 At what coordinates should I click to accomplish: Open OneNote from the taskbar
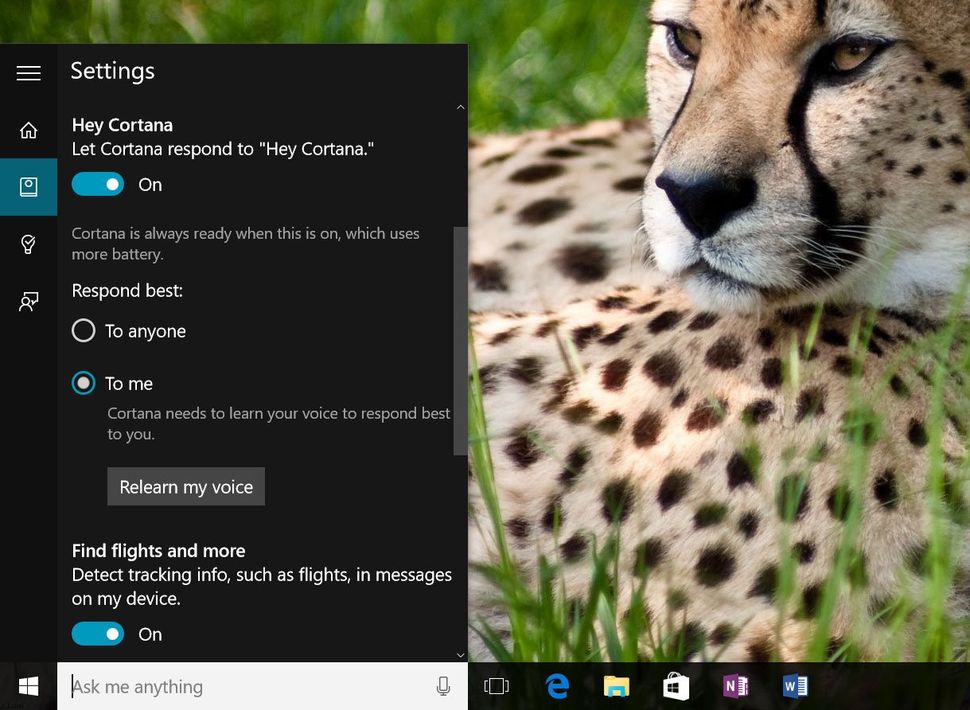[735, 686]
